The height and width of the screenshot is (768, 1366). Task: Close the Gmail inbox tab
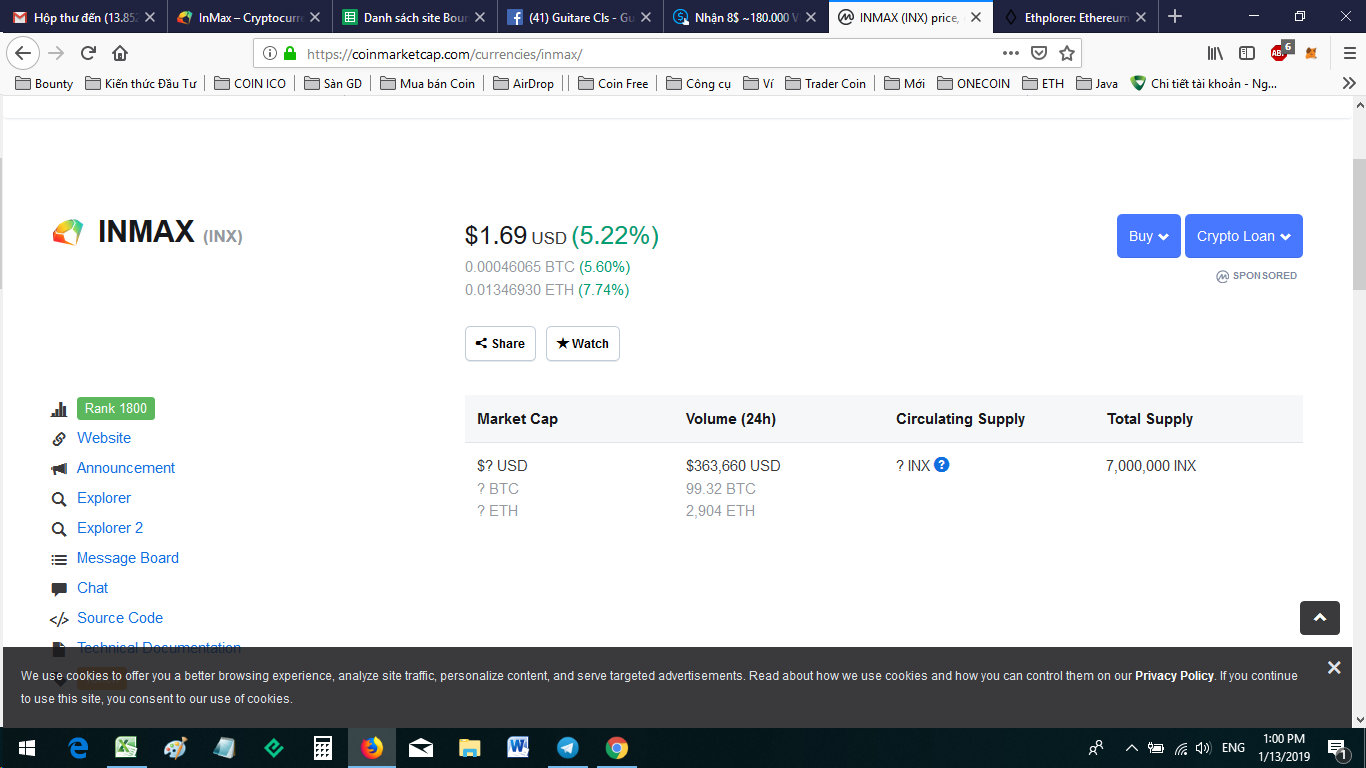pos(150,17)
